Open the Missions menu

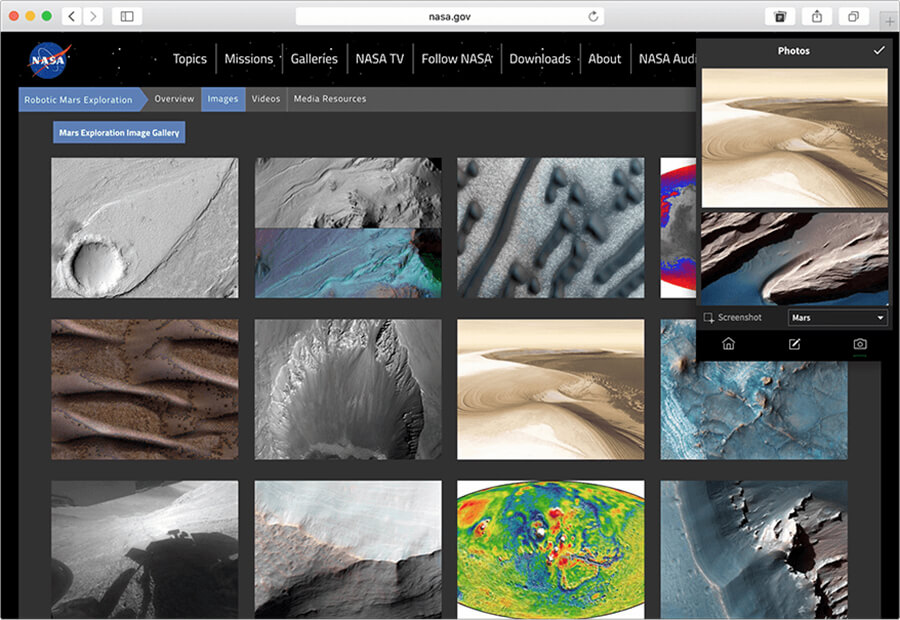[x=248, y=59]
